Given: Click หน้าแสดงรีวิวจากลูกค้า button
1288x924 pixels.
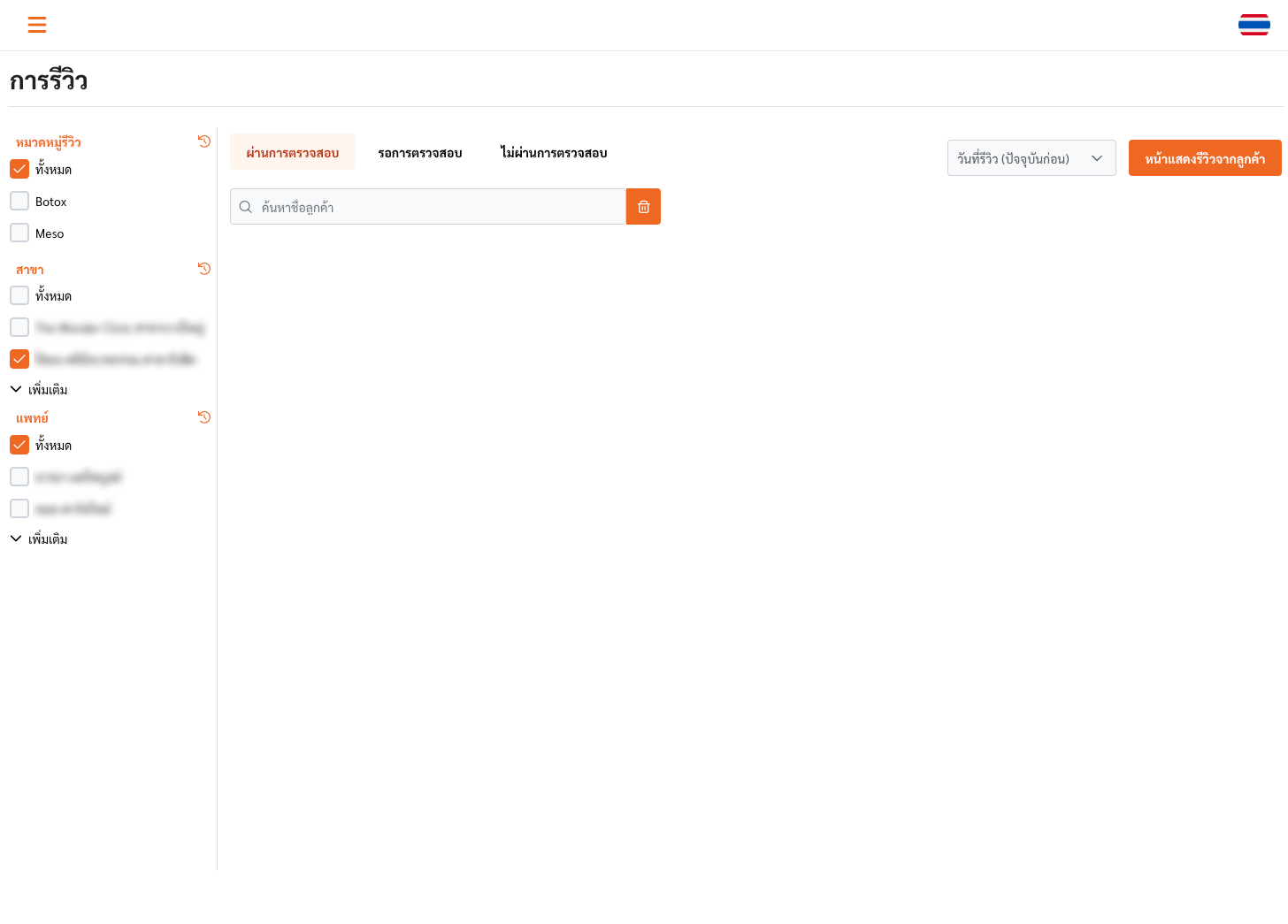Looking at the screenshot, I should coord(1204,158).
